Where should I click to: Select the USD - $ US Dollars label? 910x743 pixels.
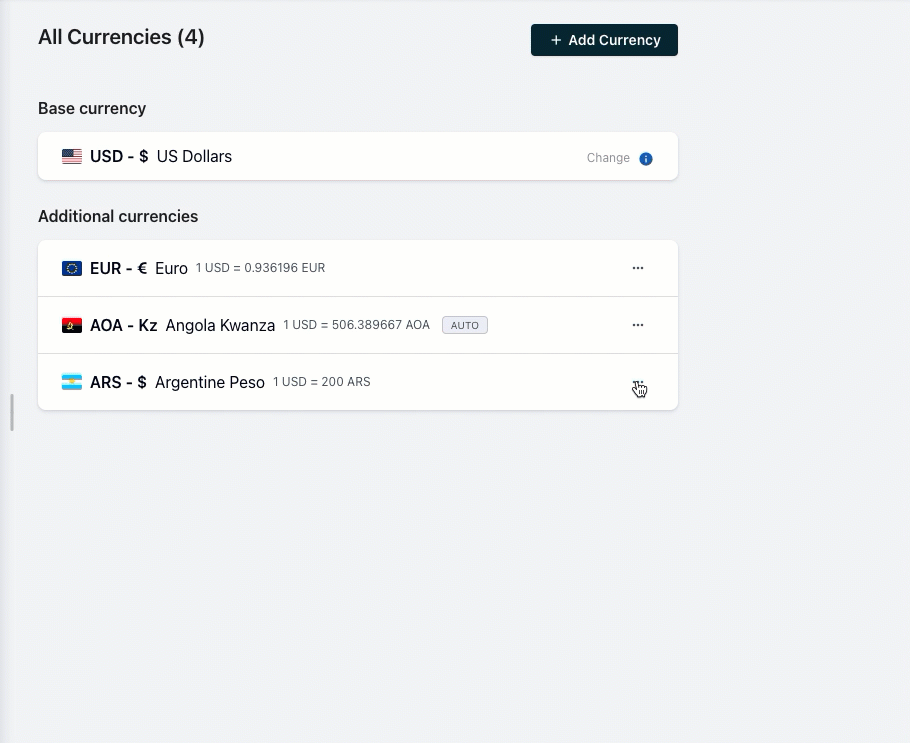[x=161, y=157]
